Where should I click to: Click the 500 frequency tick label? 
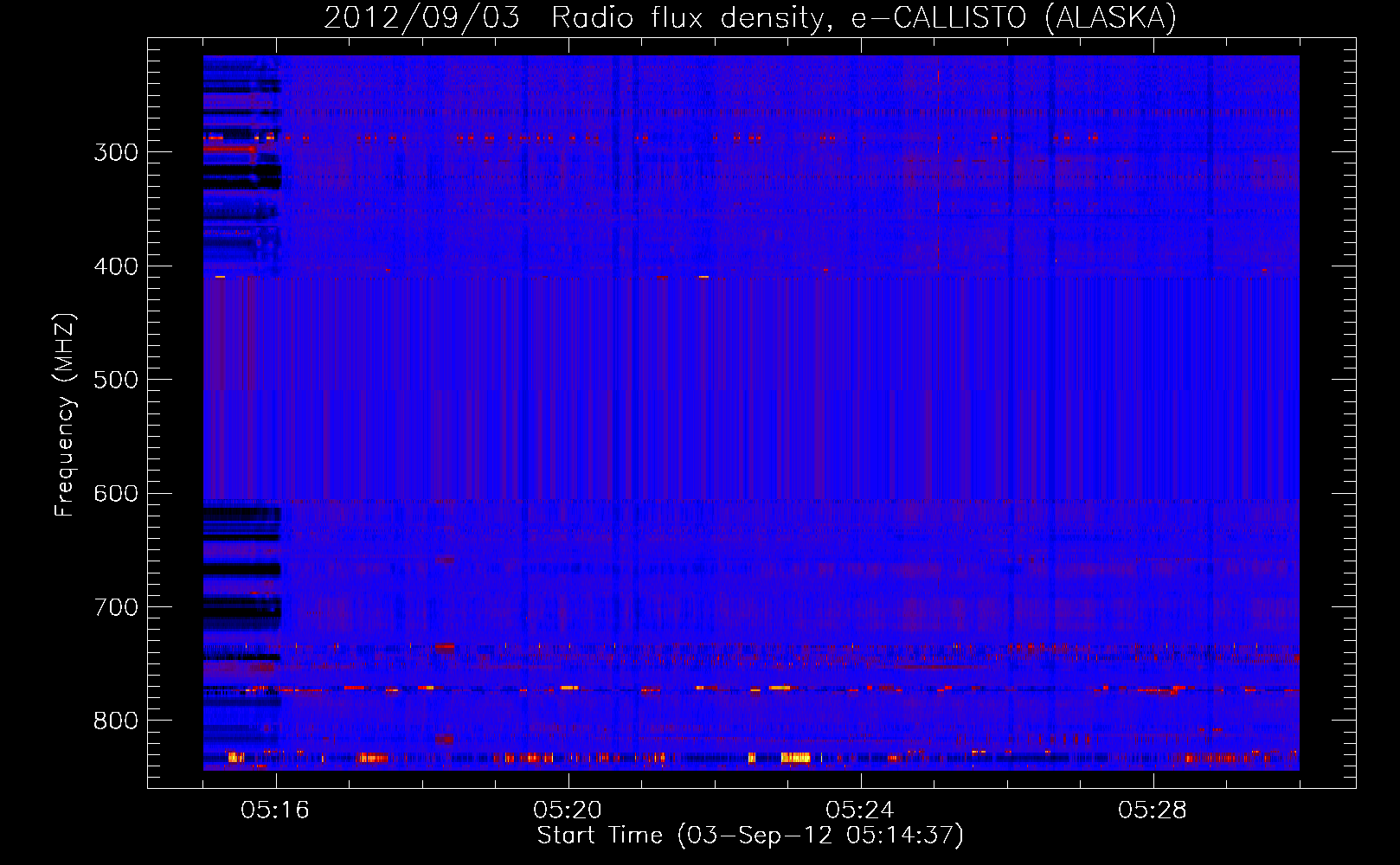(x=116, y=380)
